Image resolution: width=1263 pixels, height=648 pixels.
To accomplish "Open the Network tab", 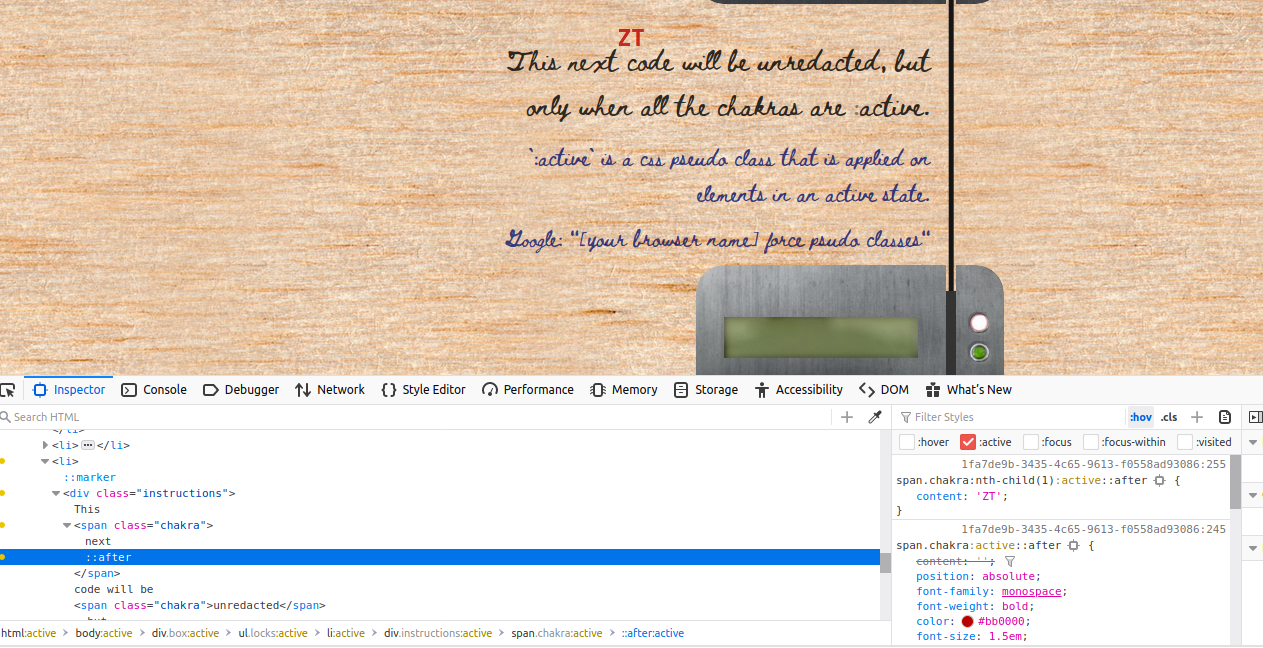I will pyautogui.click(x=330, y=390).
